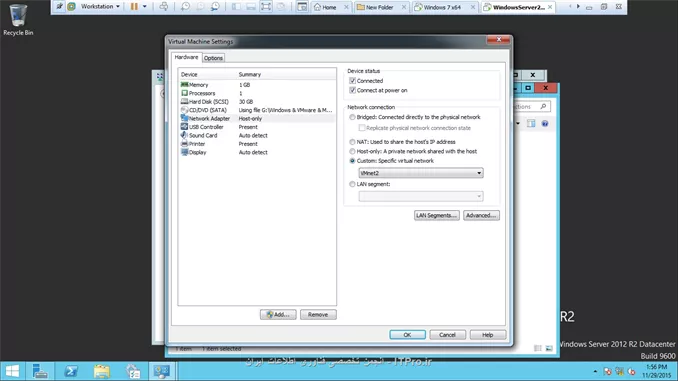Take a snapshot of the VM

[x=185, y=6]
